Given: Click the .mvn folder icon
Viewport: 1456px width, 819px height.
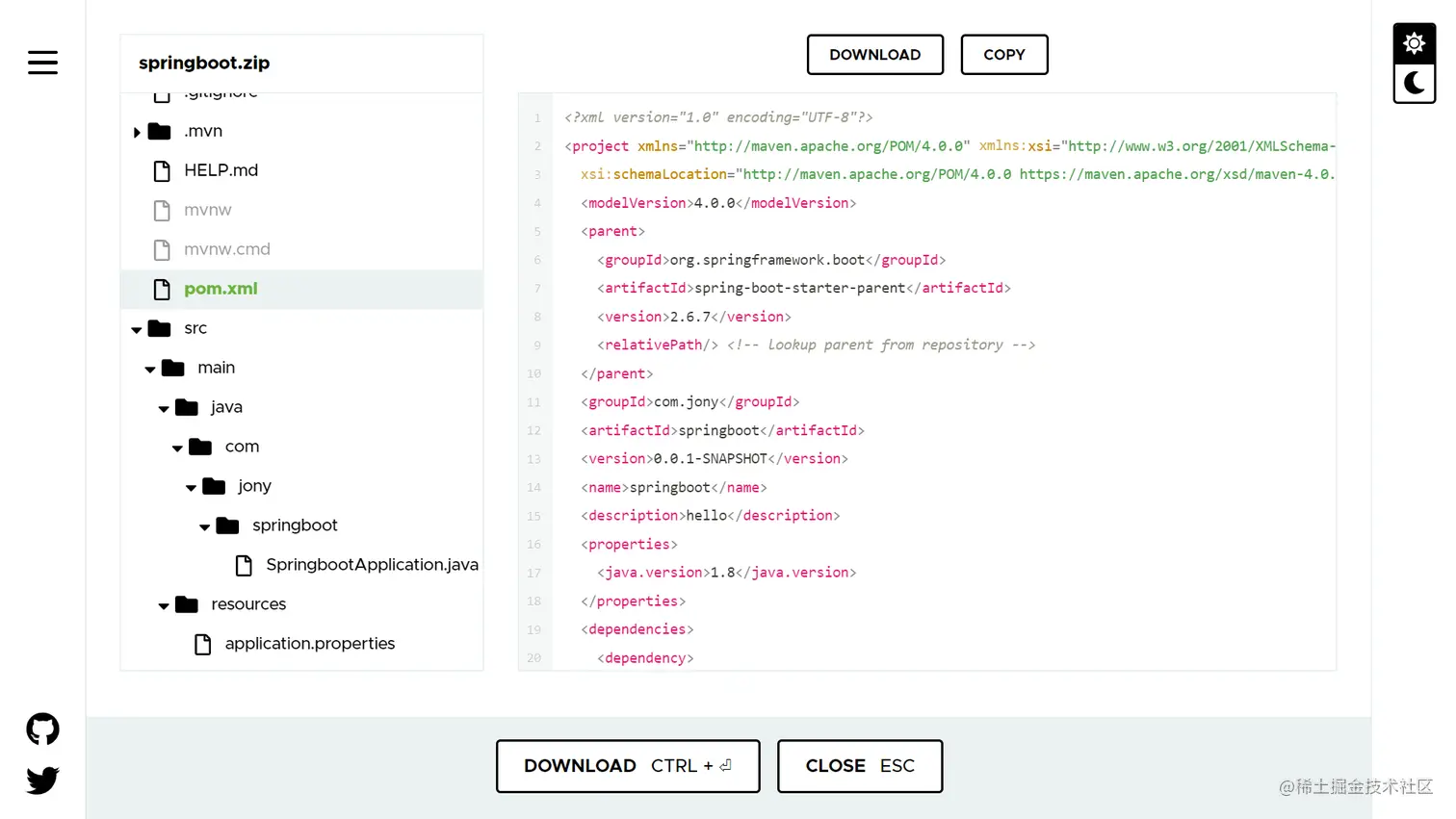Looking at the screenshot, I should pos(160,132).
